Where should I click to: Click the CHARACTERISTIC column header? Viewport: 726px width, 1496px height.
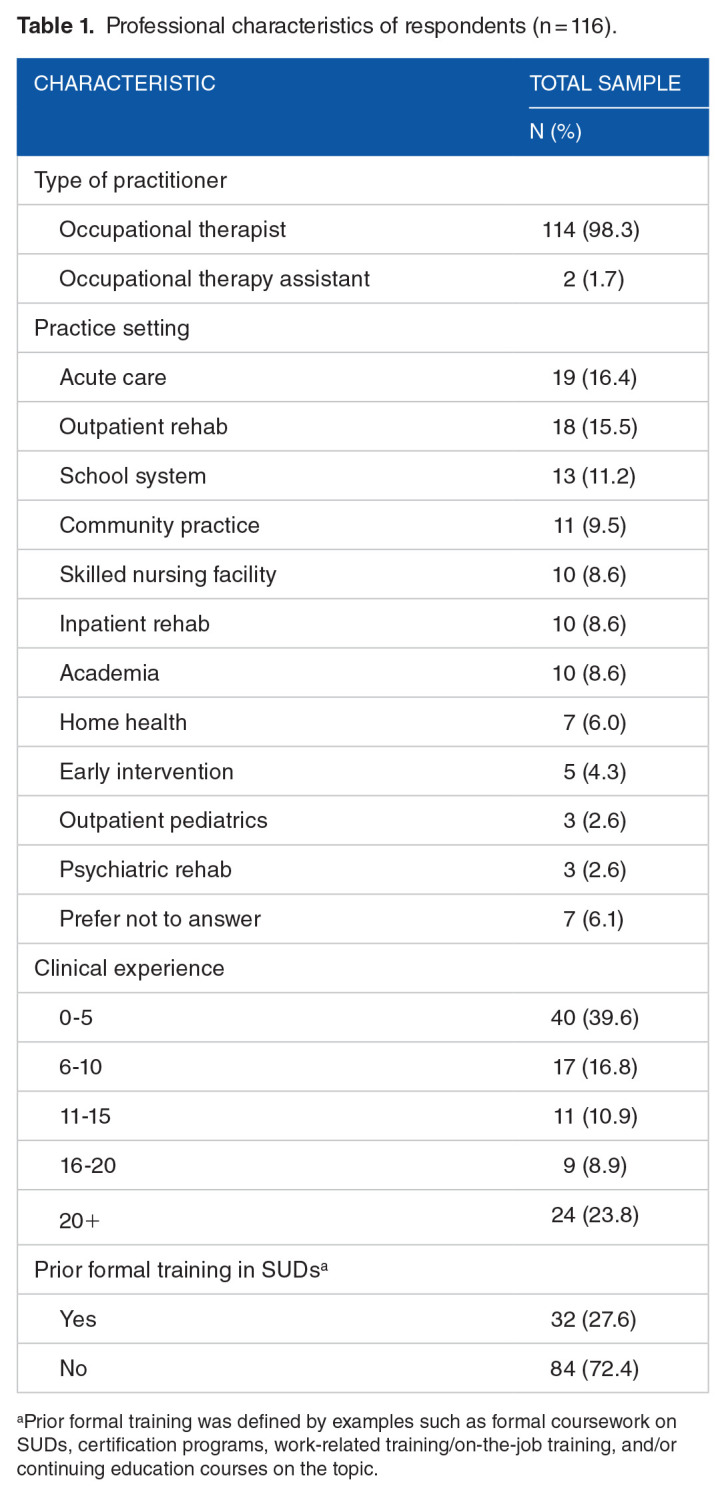point(125,84)
